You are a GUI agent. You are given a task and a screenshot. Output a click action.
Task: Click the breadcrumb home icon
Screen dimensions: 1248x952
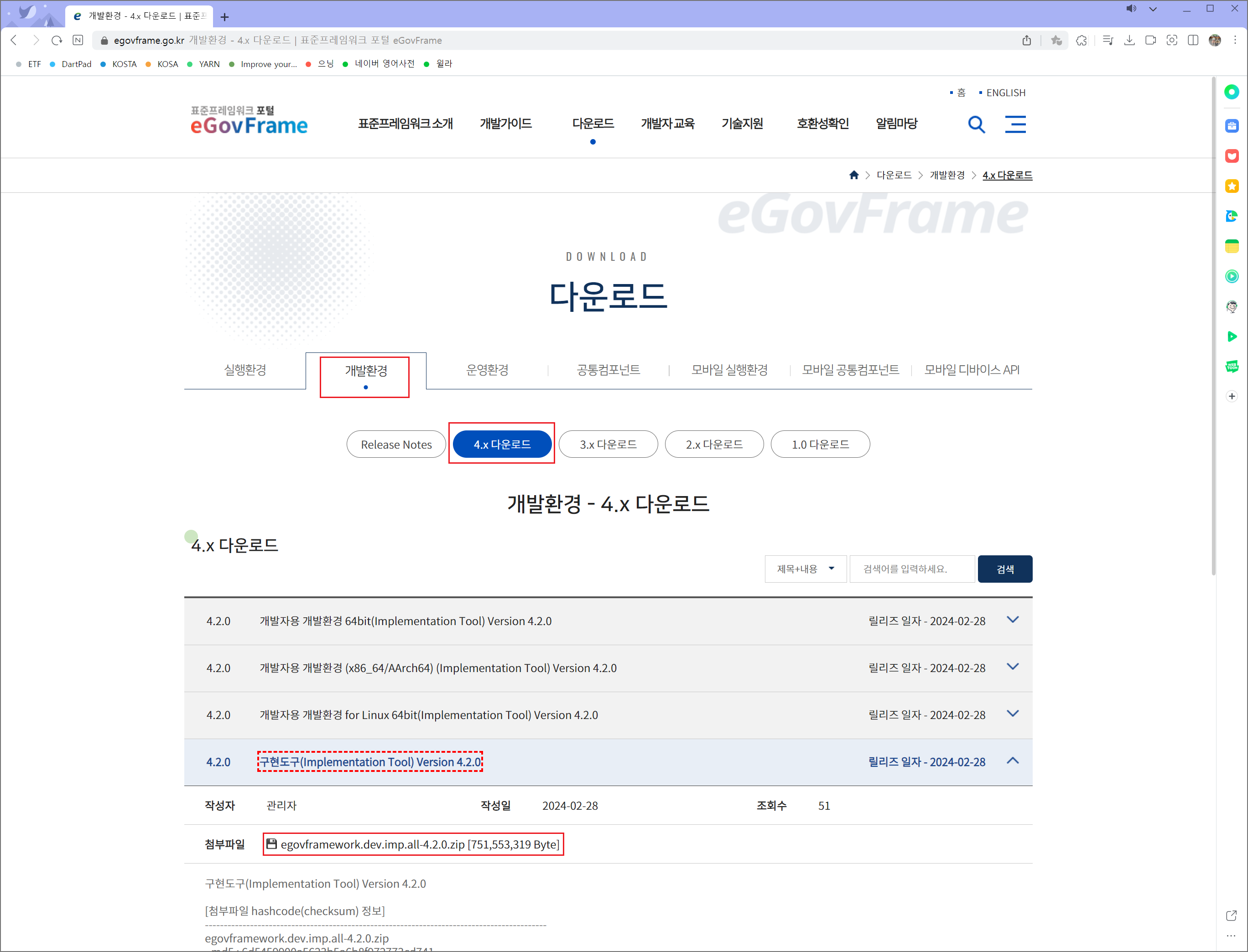[x=853, y=175]
